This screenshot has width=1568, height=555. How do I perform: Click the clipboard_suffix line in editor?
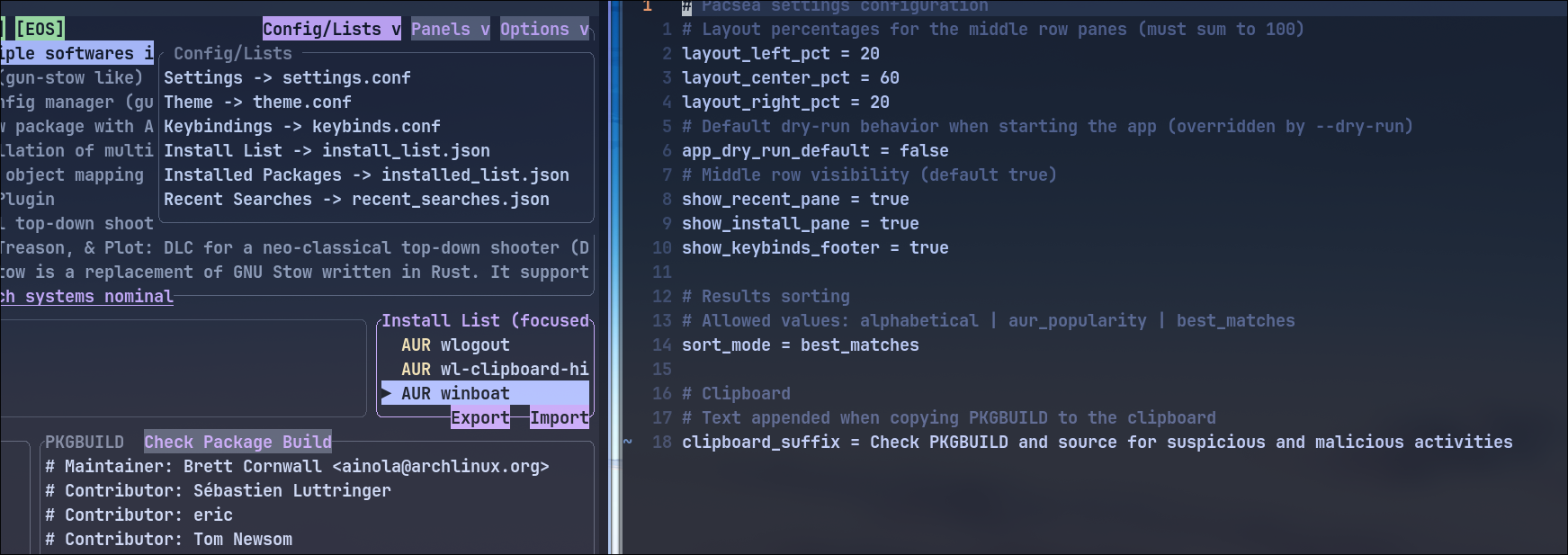1098,443
